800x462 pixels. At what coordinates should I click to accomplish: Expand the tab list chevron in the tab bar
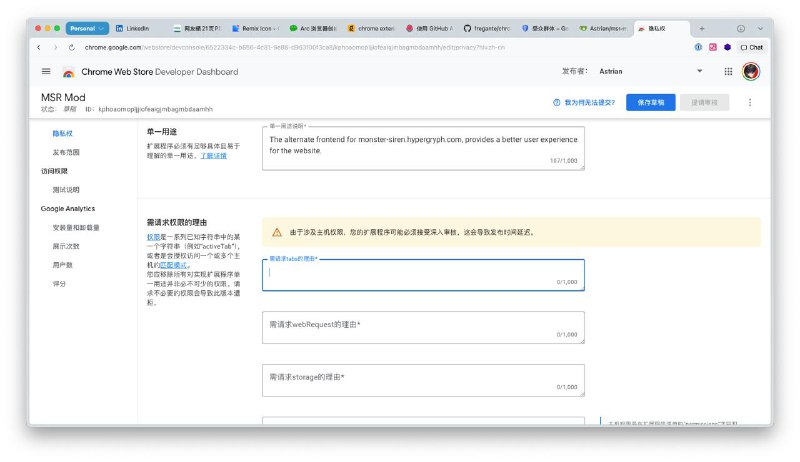pyautogui.click(x=760, y=29)
